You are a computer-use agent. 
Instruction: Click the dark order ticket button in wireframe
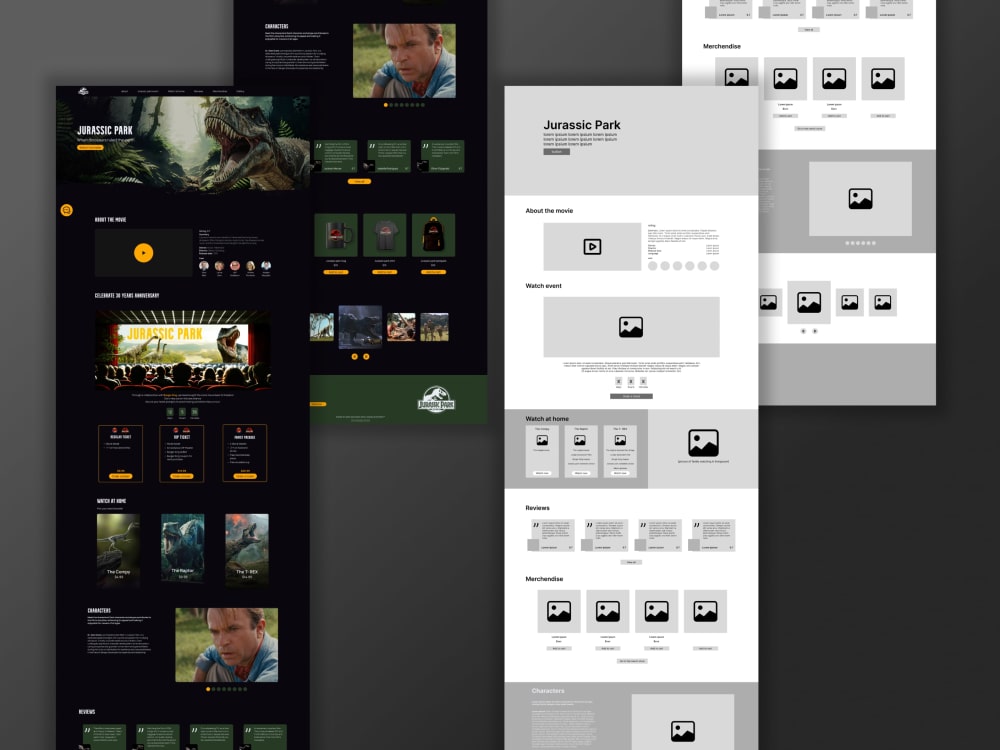(631, 396)
